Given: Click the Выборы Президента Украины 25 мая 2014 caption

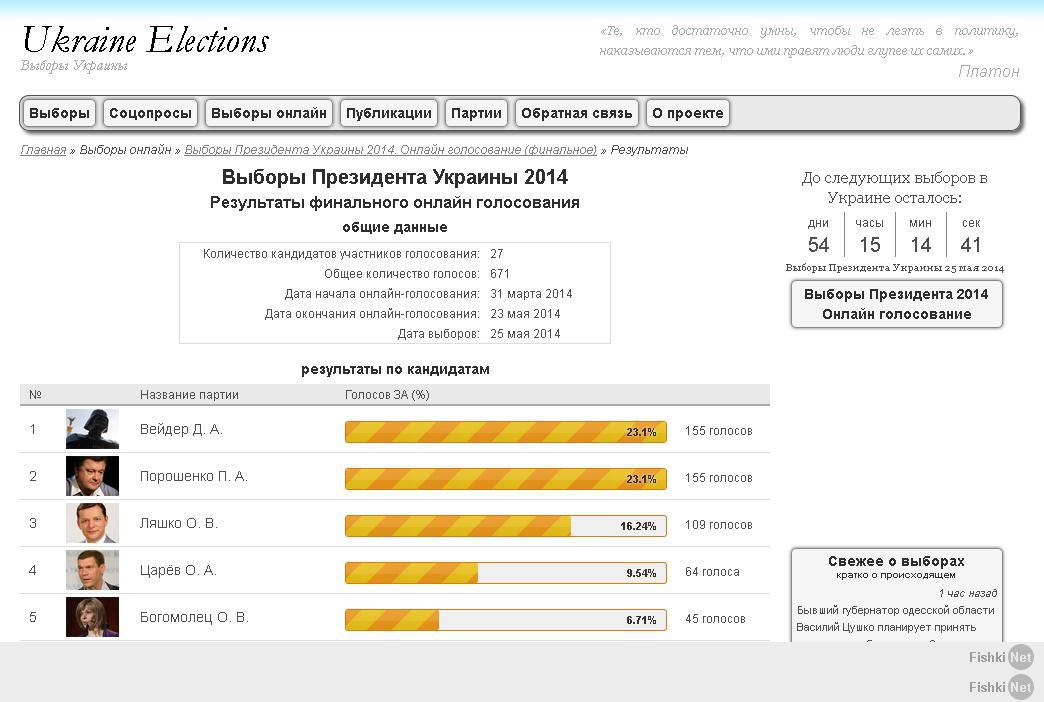Looking at the screenshot, I should pos(894,268).
